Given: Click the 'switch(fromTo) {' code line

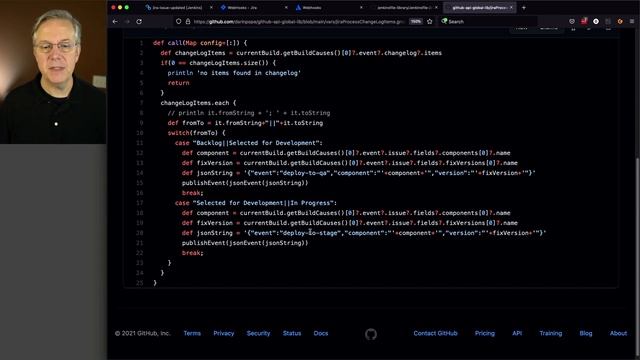Looking at the screenshot, I should point(196,133).
